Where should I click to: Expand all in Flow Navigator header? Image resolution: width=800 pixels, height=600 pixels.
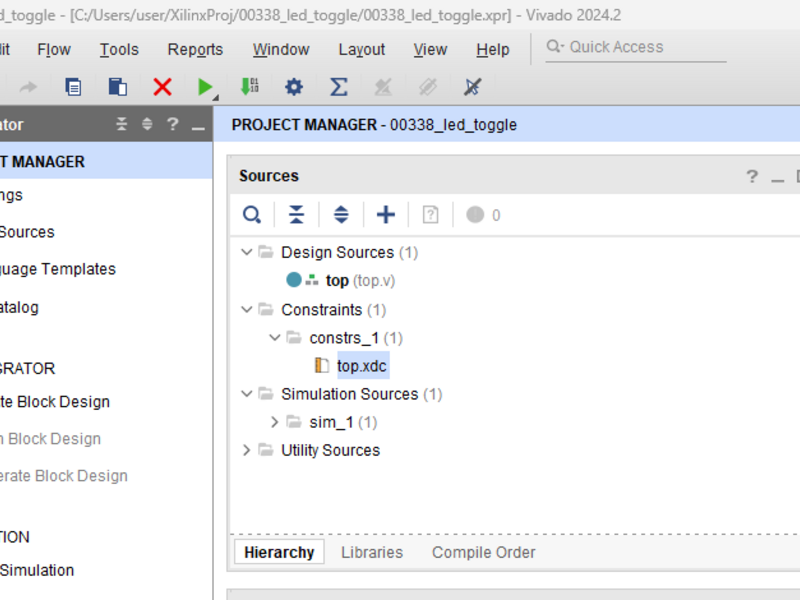pyautogui.click(x=147, y=124)
